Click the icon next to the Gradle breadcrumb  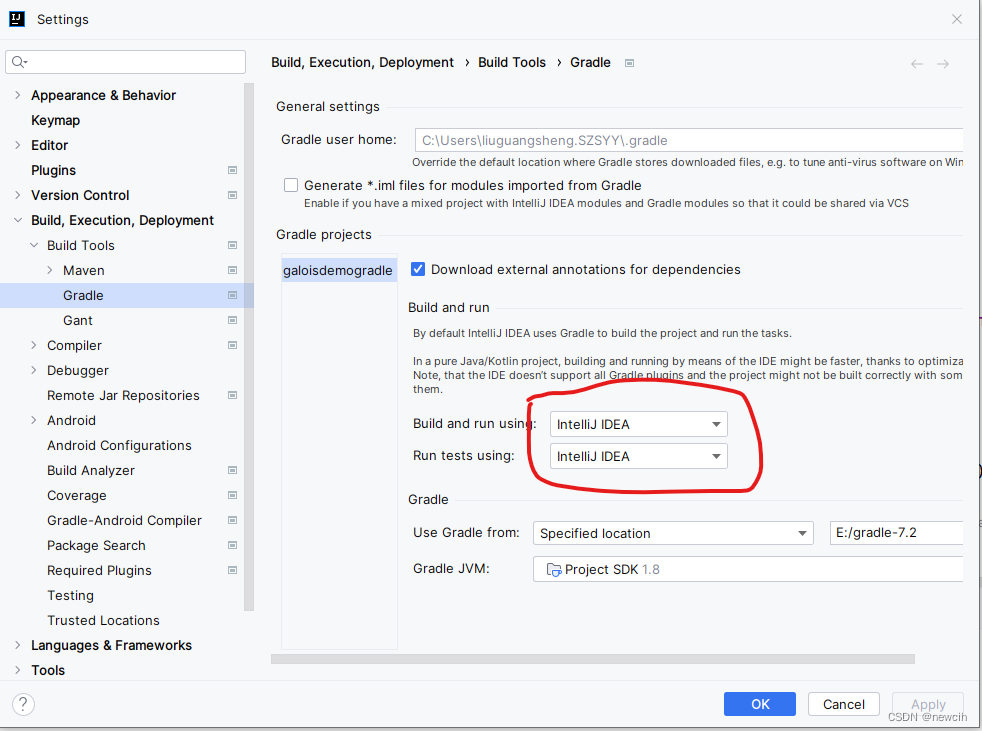pyautogui.click(x=629, y=63)
